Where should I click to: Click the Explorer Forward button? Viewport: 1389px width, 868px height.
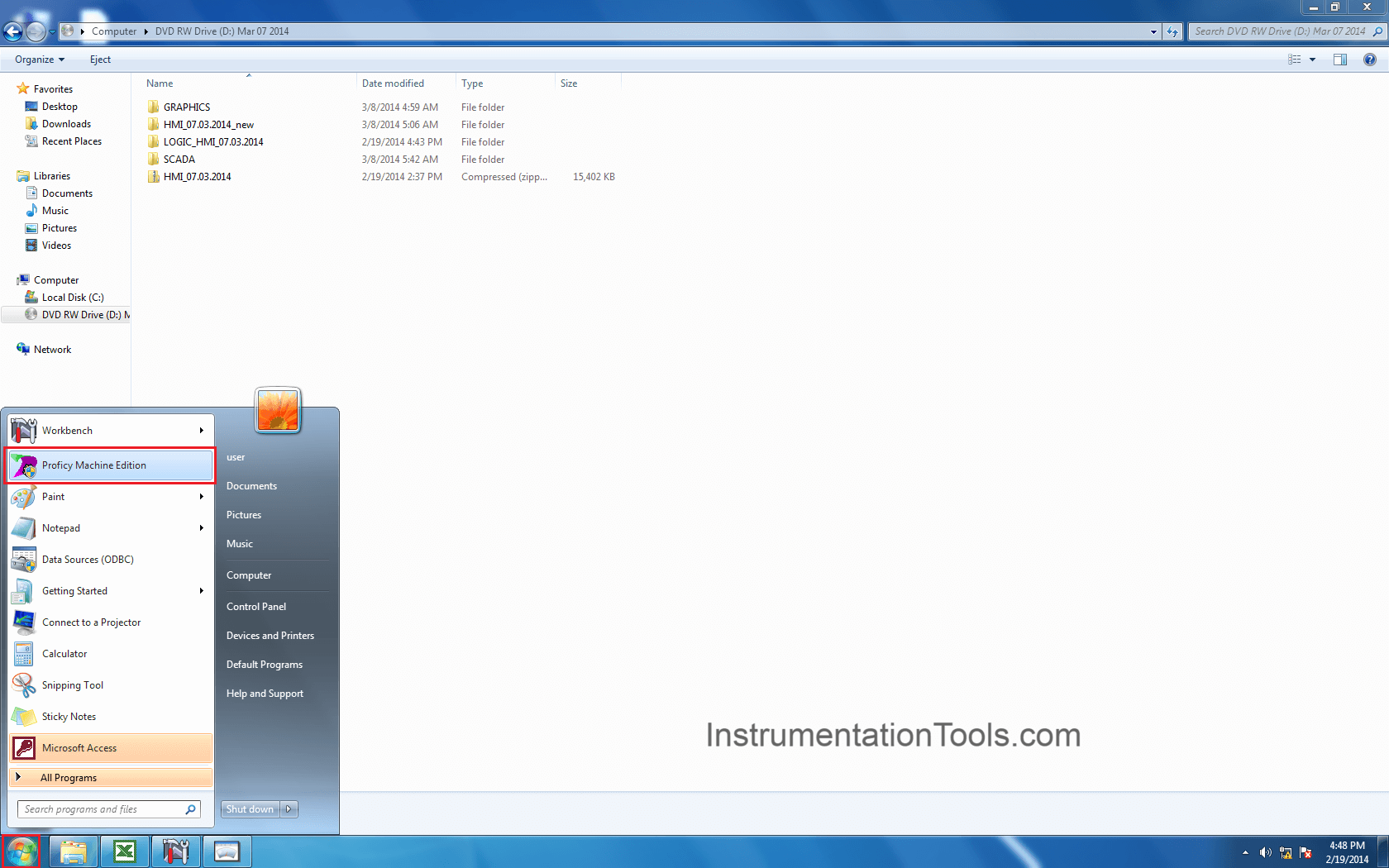pos(36,31)
